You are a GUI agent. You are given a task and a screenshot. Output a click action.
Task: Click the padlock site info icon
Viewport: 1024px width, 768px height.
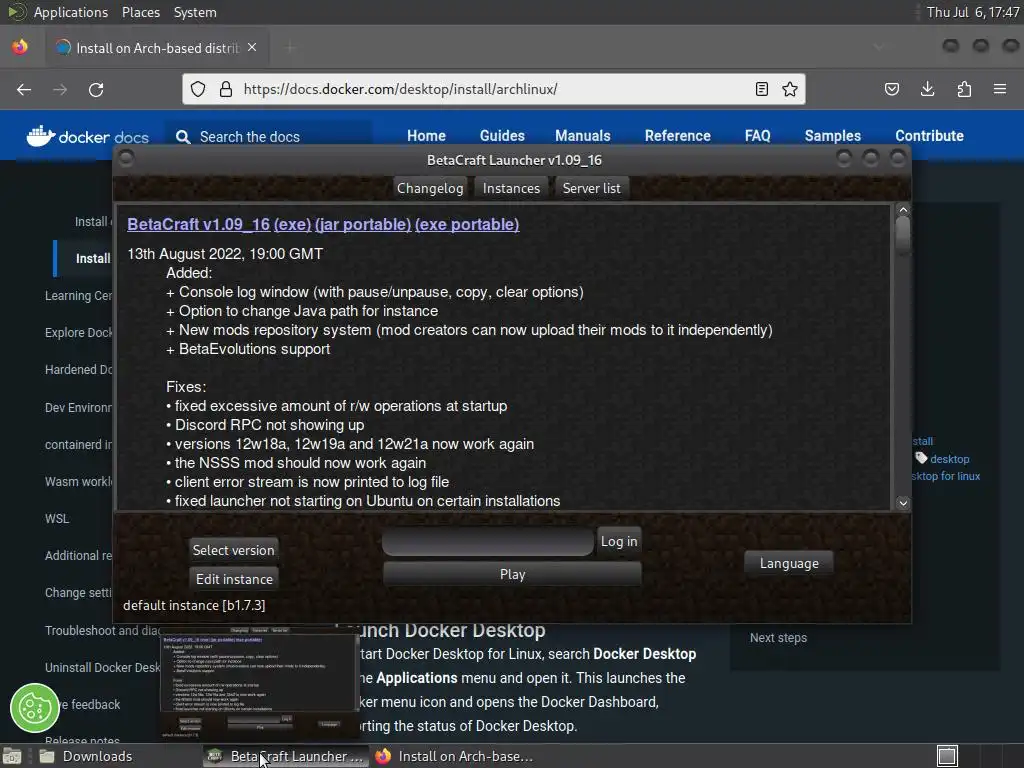[226, 89]
